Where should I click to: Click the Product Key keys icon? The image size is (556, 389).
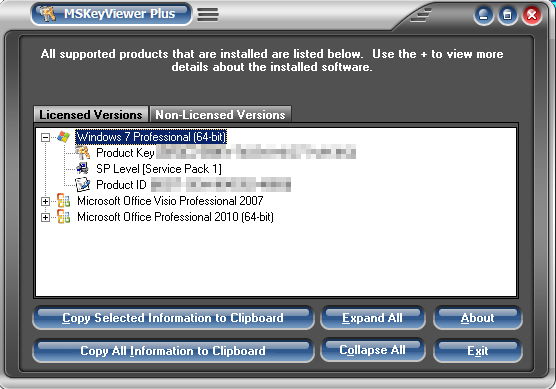83,153
